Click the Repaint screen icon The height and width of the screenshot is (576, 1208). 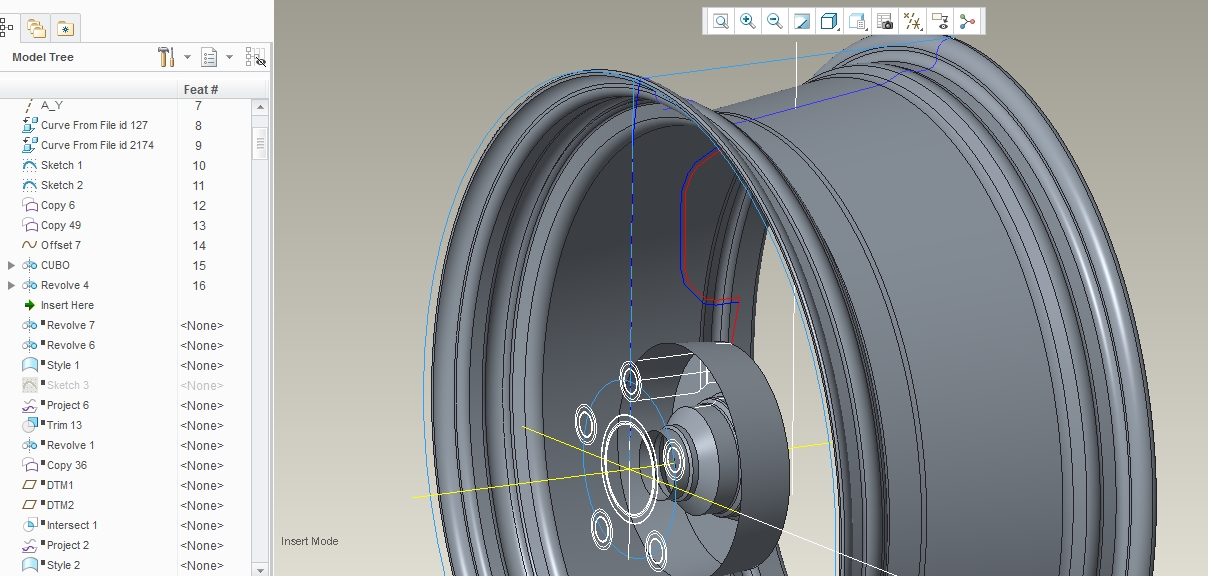pyautogui.click(x=802, y=21)
